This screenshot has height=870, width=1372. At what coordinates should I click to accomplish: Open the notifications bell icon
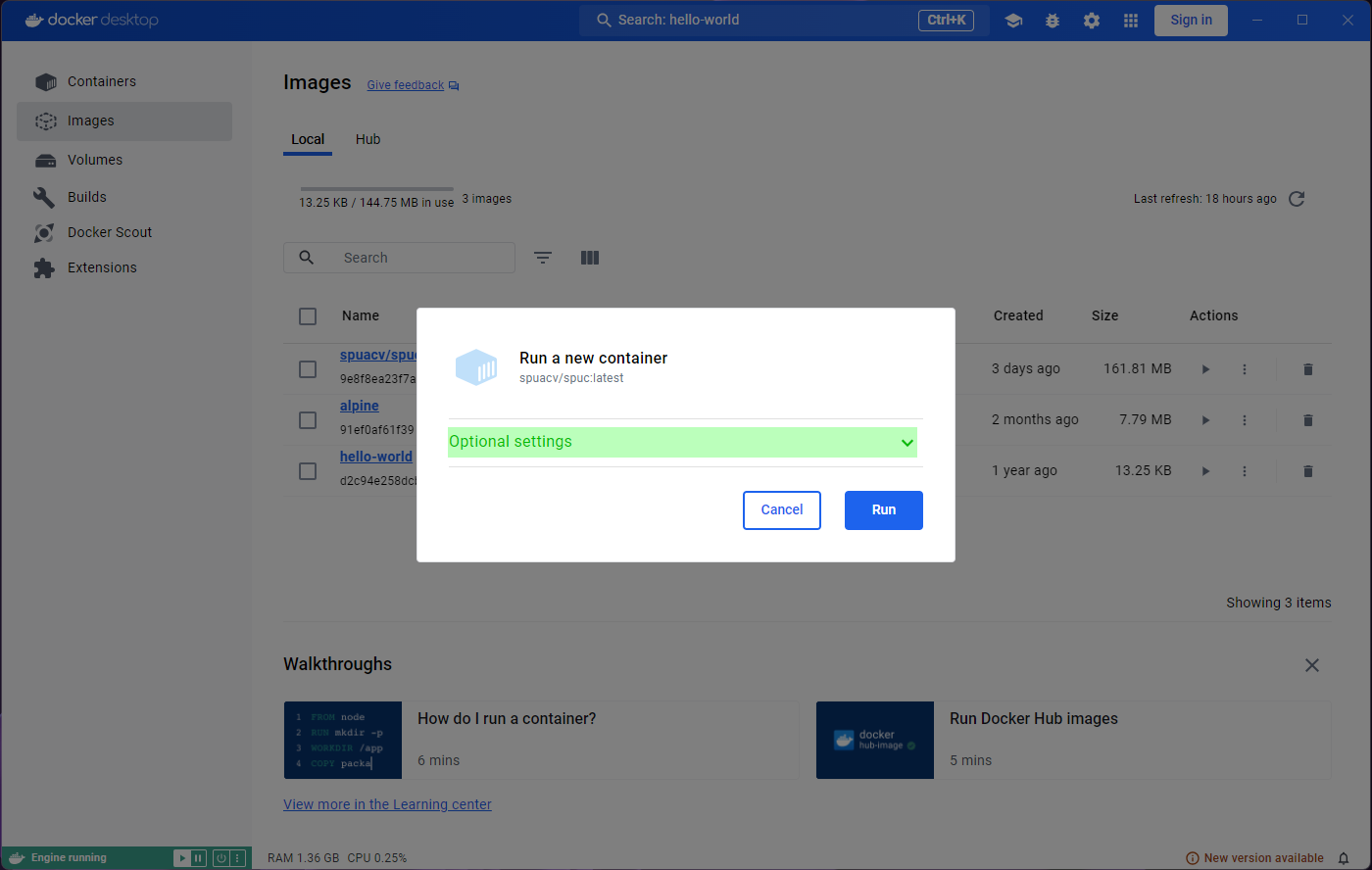pos(1344,858)
